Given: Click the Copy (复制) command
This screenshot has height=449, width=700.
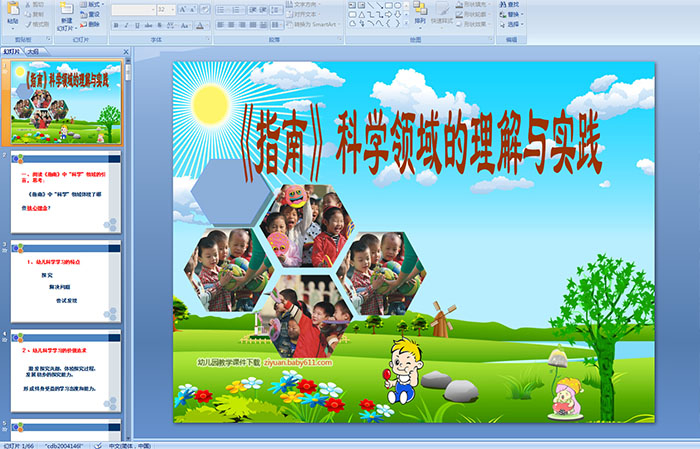Looking at the screenshot, I should coord(35,14).
